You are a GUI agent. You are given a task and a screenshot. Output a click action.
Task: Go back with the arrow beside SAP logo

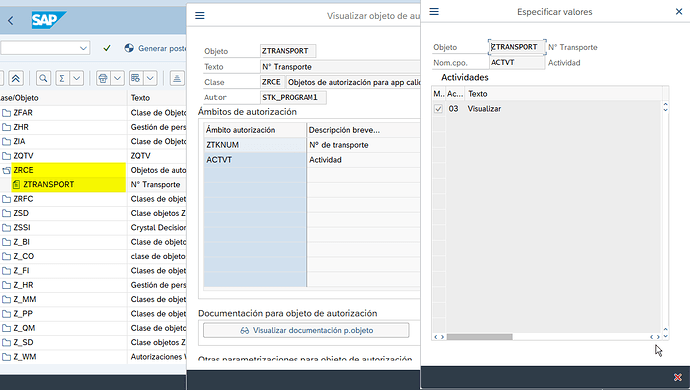click(x=11, y=20)
